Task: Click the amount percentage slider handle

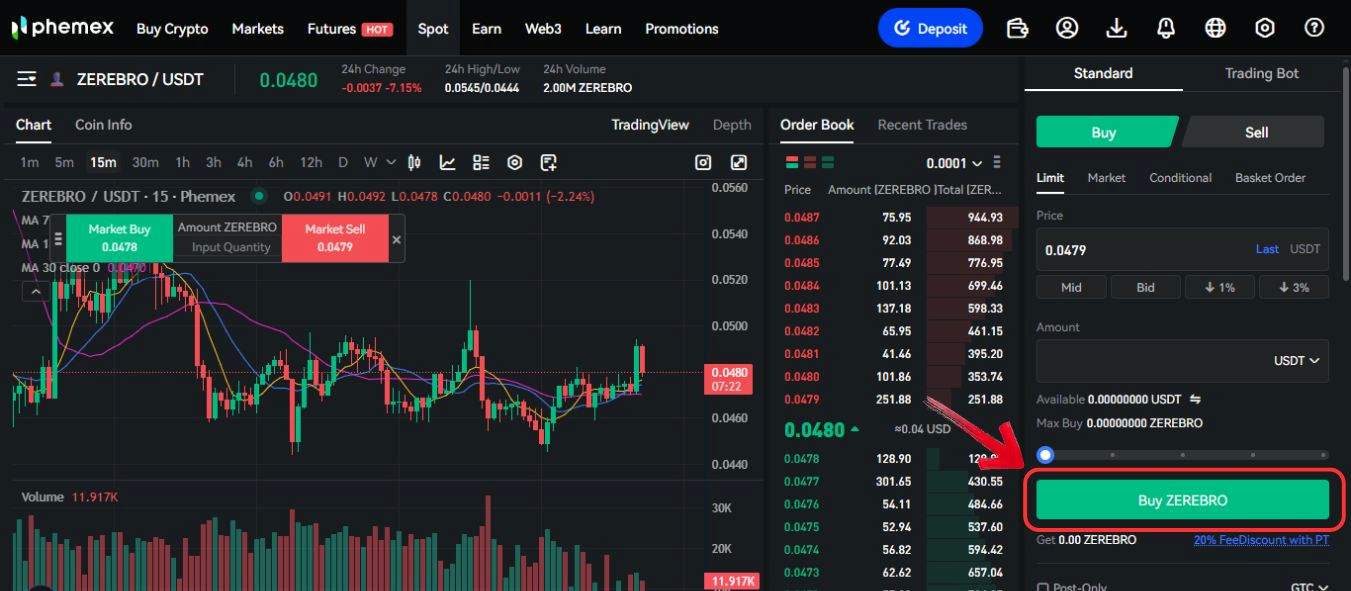Action: tap(1045, 455)
